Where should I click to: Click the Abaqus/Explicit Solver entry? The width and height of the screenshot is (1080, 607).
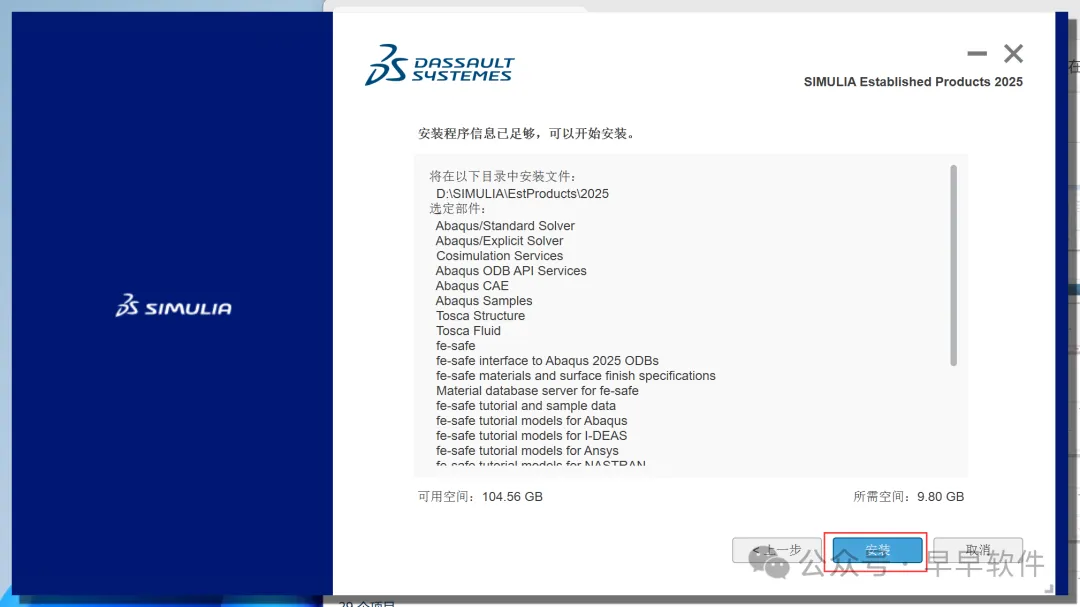(499, 241)
